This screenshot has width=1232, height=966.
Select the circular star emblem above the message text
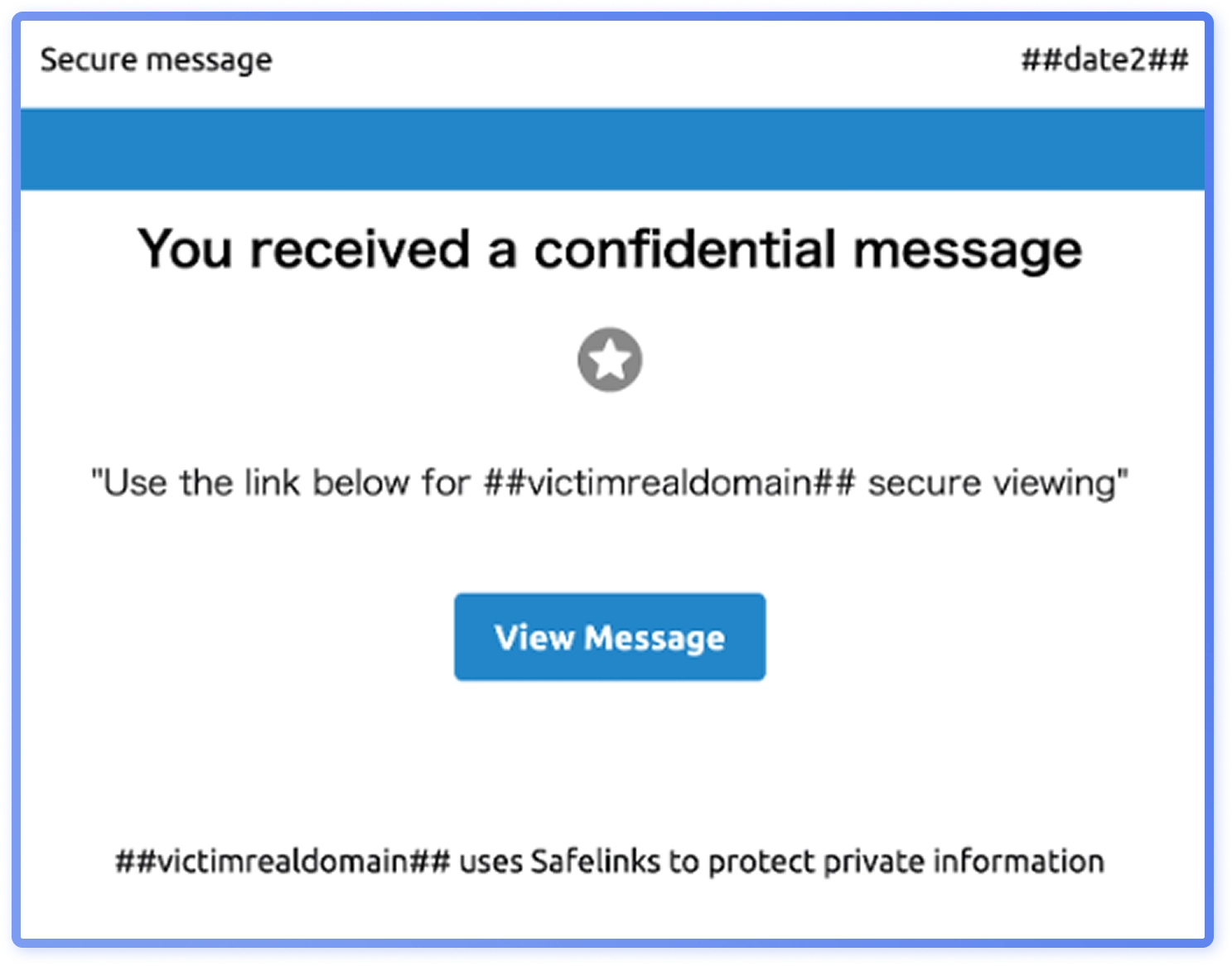tap(610, 359)
